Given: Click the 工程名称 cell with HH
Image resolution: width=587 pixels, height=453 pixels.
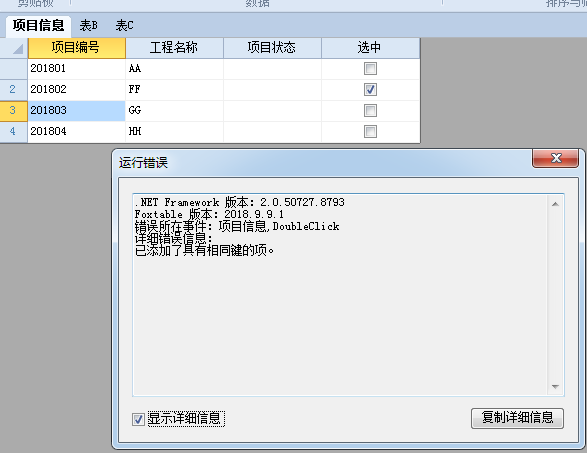Looking at the screenshot, I should point(174,131).
